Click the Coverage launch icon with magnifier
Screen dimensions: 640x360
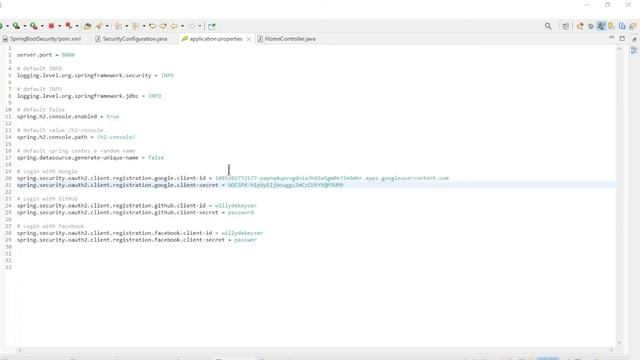click(x=16, y=26)
